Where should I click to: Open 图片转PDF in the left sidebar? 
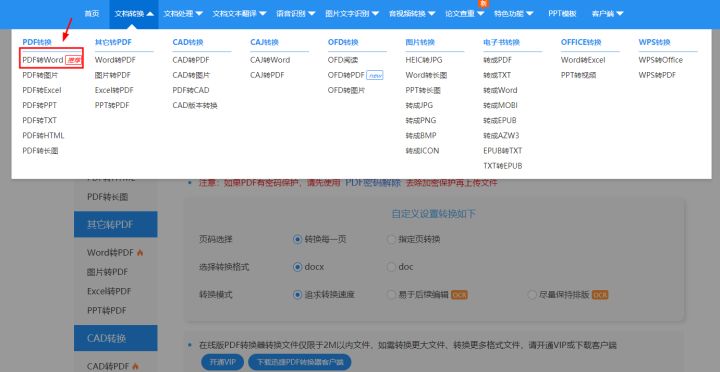pos(107,272)
